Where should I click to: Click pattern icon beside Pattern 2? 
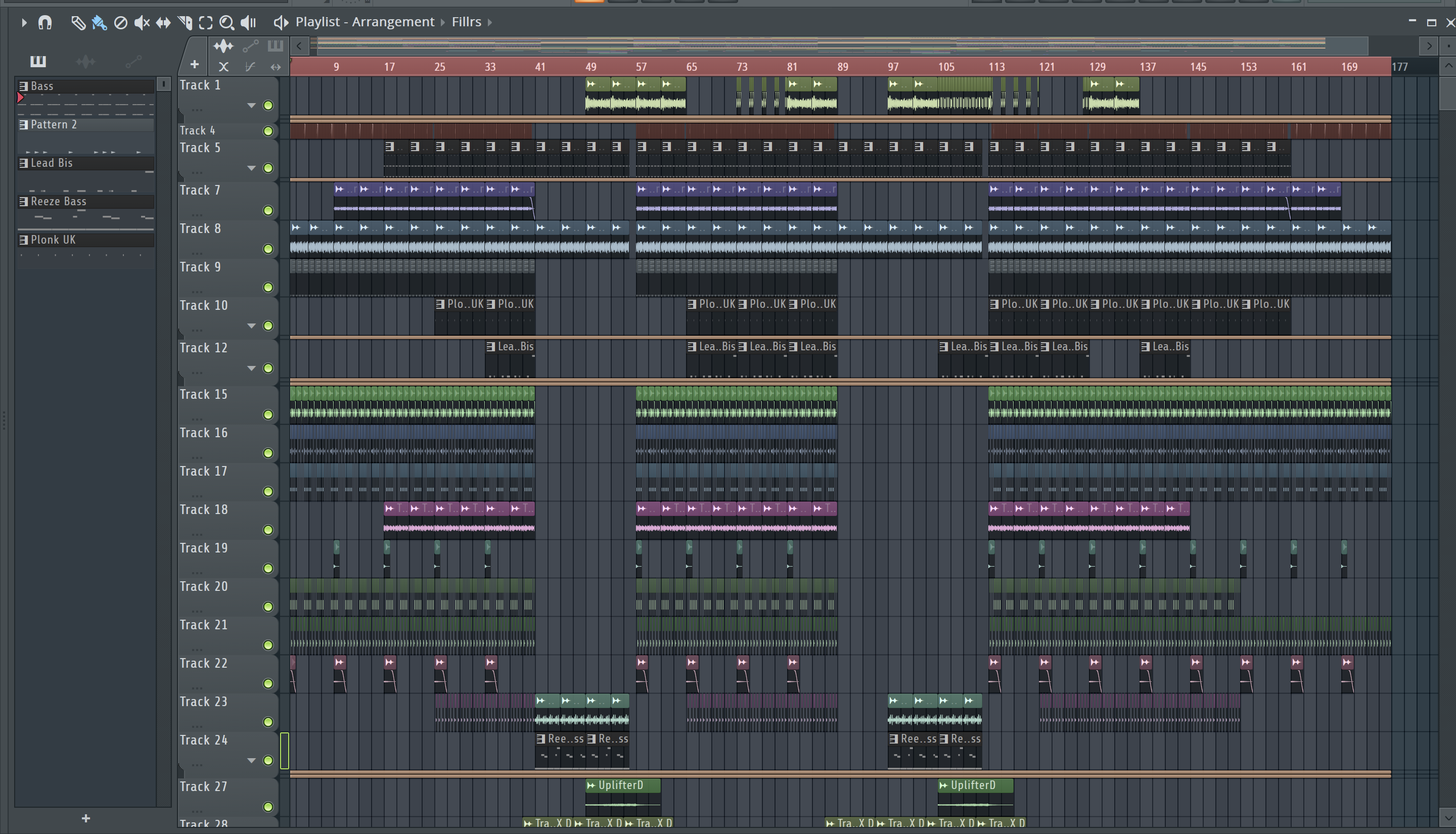(23, 124)
